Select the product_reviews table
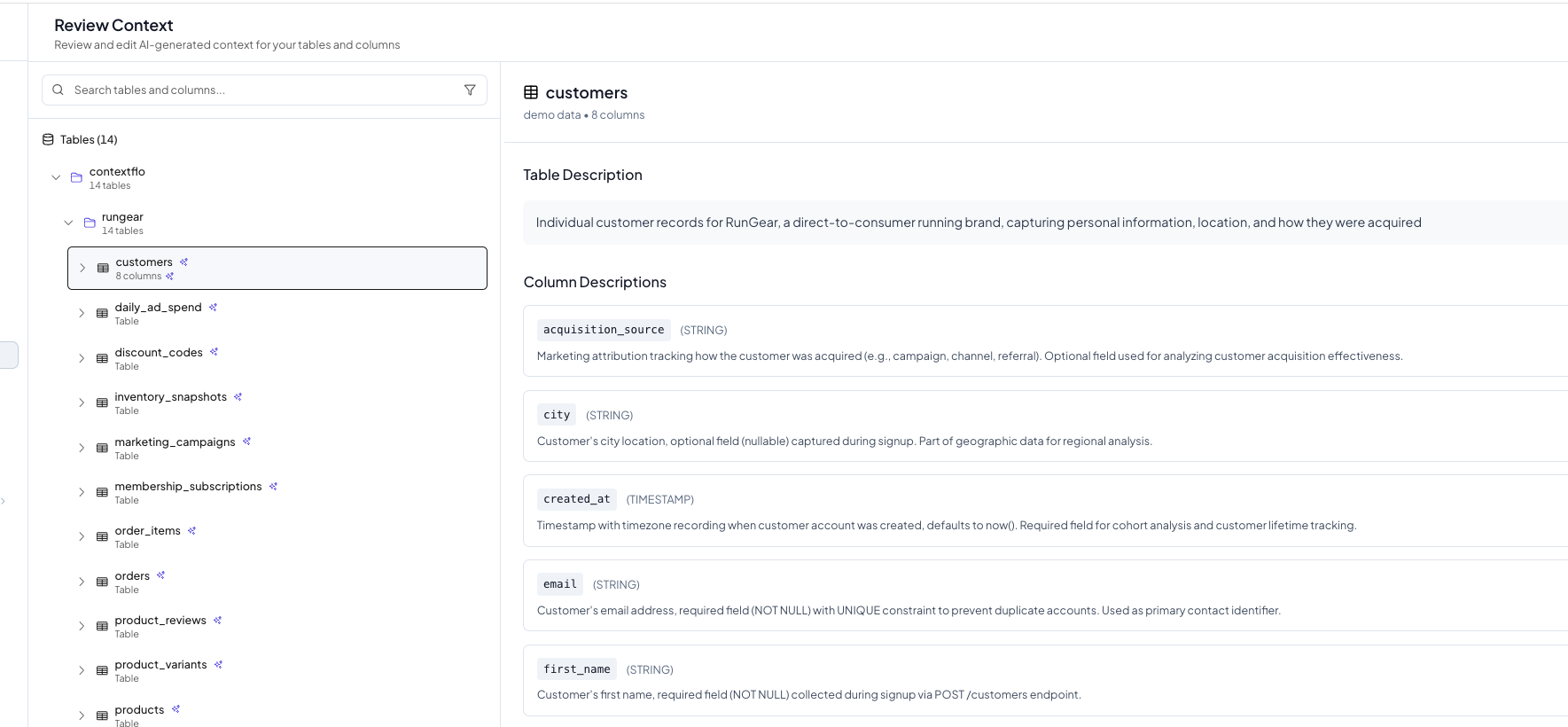Image resolution: width=1568 pixels, height=727 pixels. coord(277,626)
